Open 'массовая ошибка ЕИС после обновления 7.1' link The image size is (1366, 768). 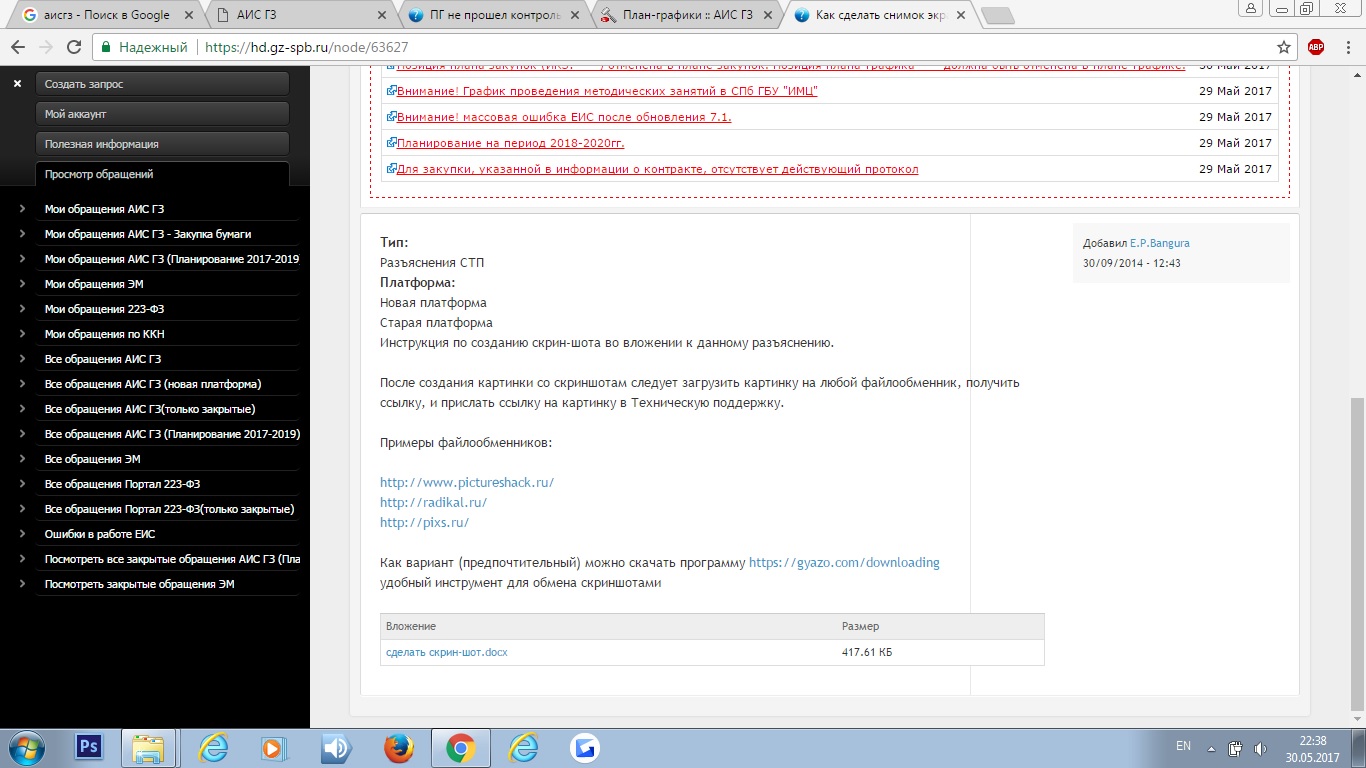click(x=564, y=117)
